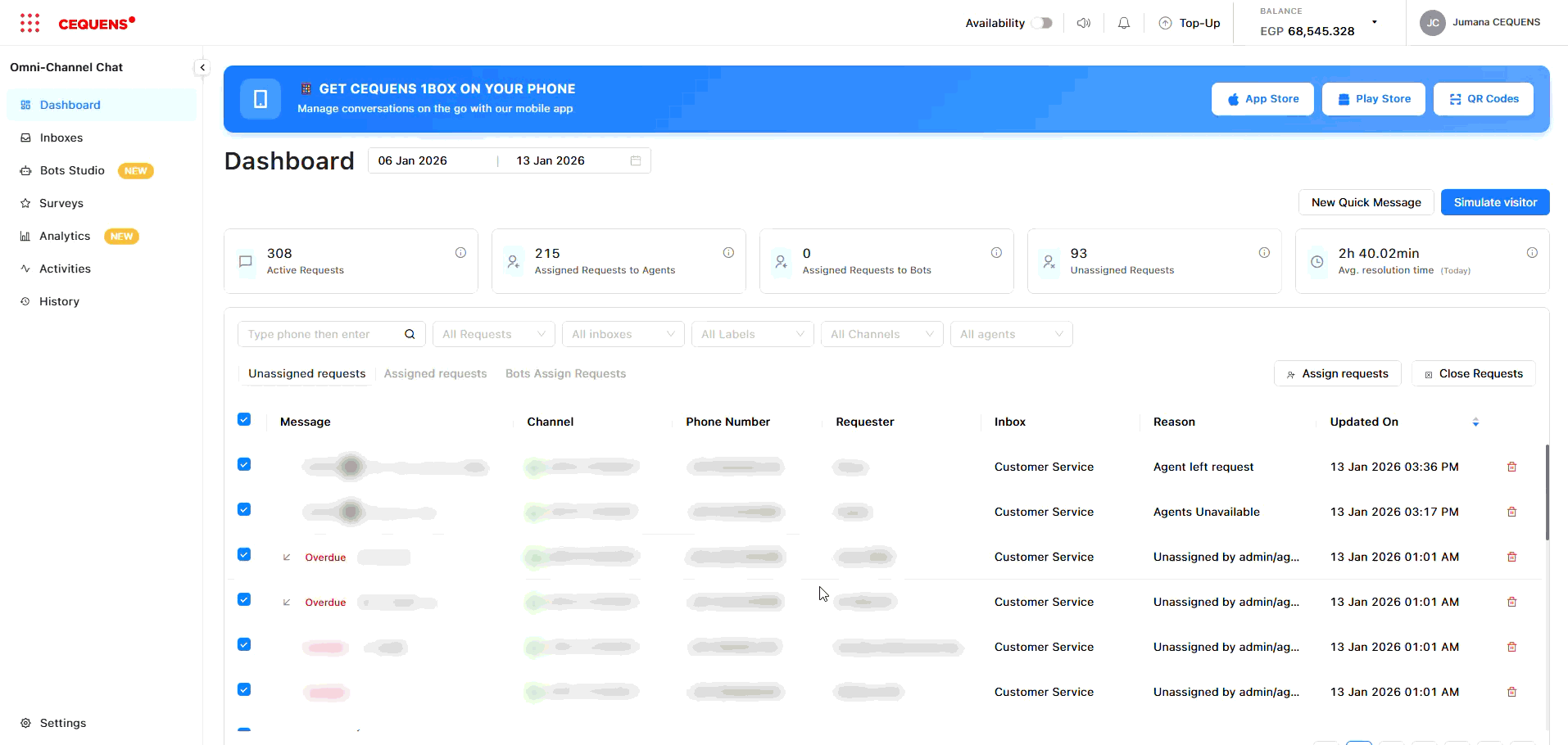Click the search magnifier icon
The width and height of the screenshot is (1568, 745).
[x=410, y=334]
